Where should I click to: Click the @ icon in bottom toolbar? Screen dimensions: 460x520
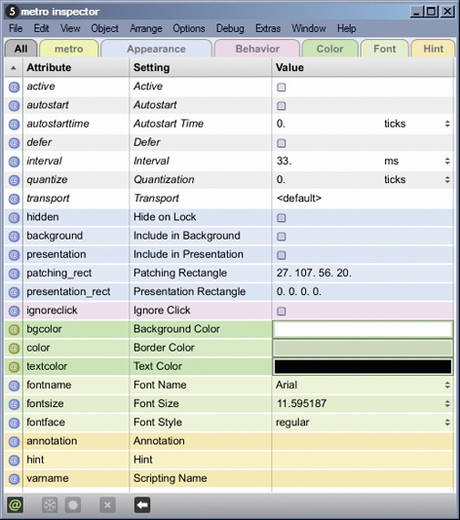pos(15,505)
